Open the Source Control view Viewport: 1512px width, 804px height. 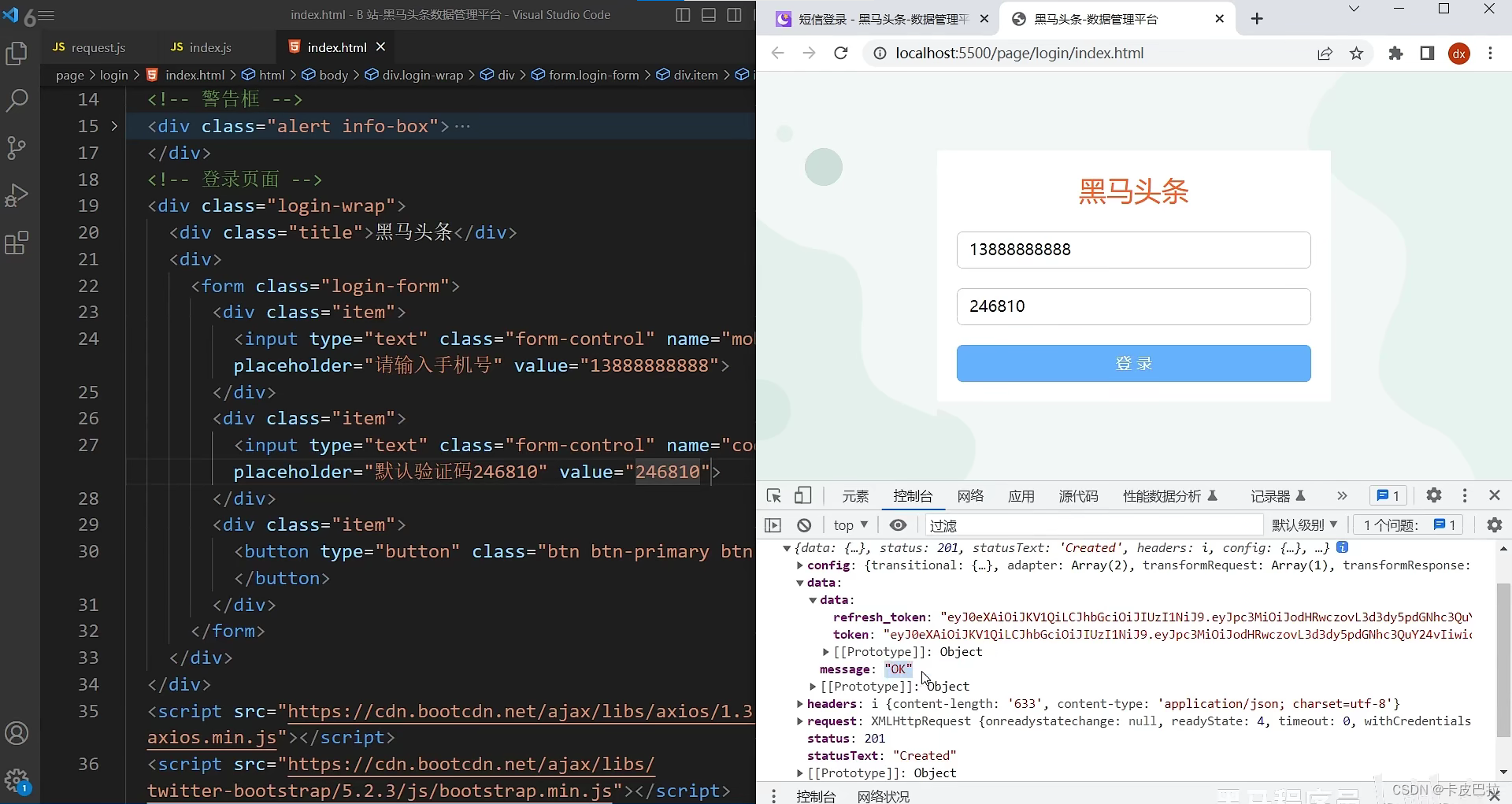coord(17,148)
